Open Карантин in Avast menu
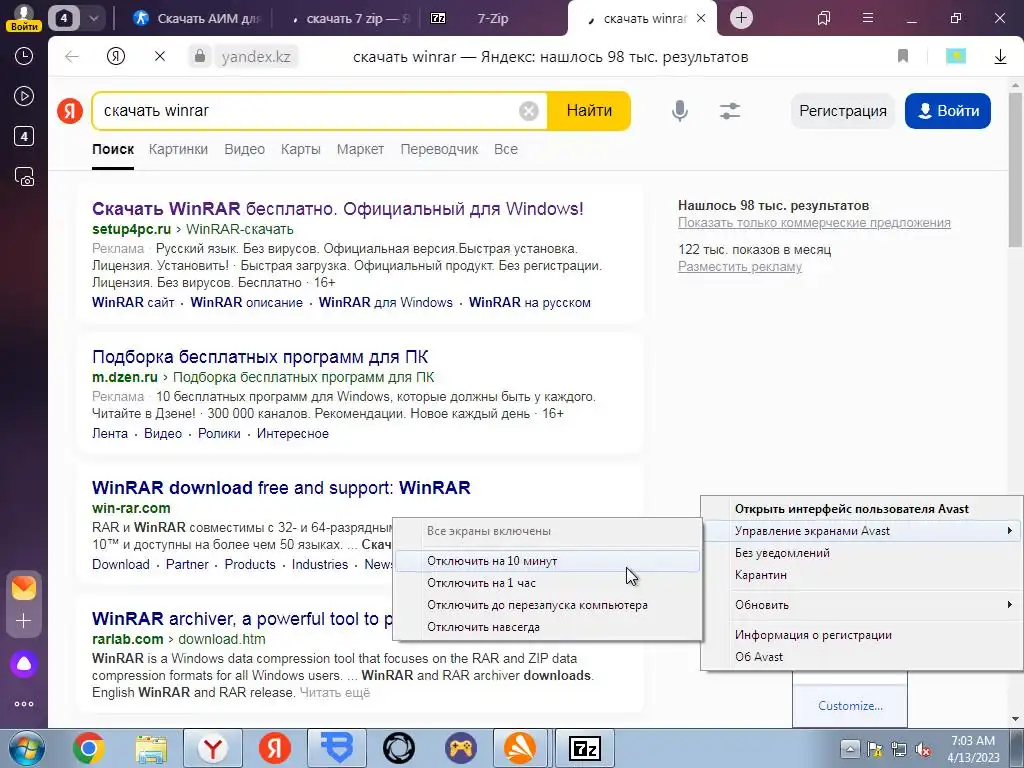Viewport: 1024px width, 768px height. [862, 575]
